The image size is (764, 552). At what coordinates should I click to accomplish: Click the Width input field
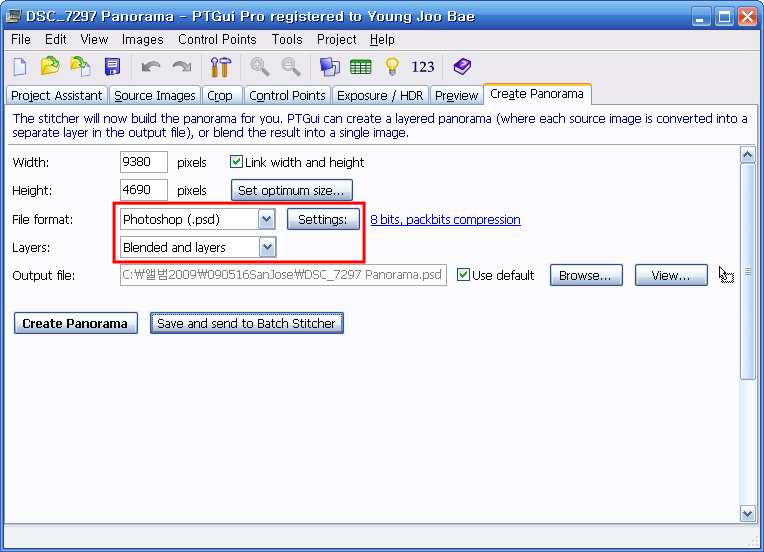[x=143, y=162]
